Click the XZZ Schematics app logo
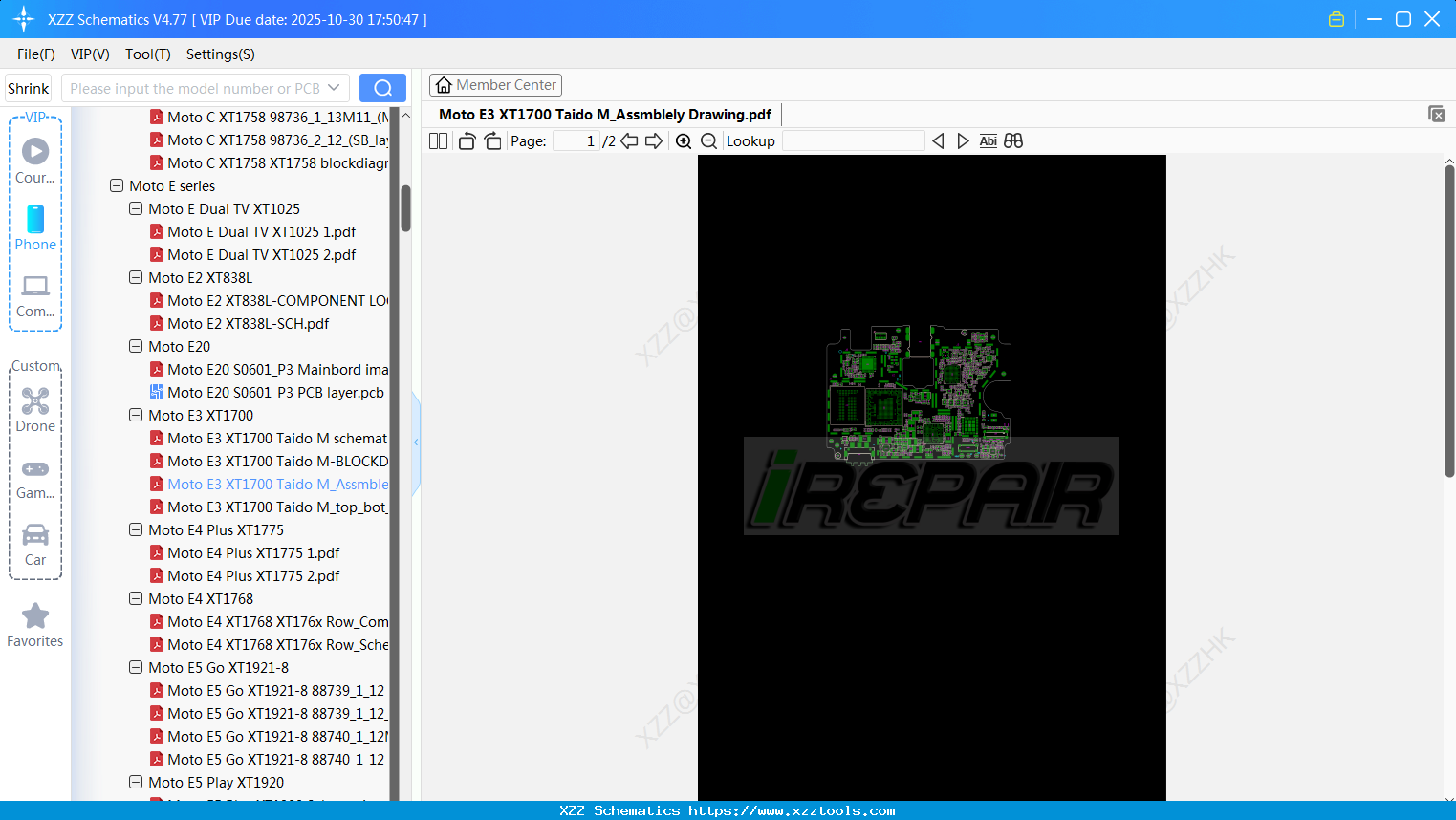 coord(24,19)
